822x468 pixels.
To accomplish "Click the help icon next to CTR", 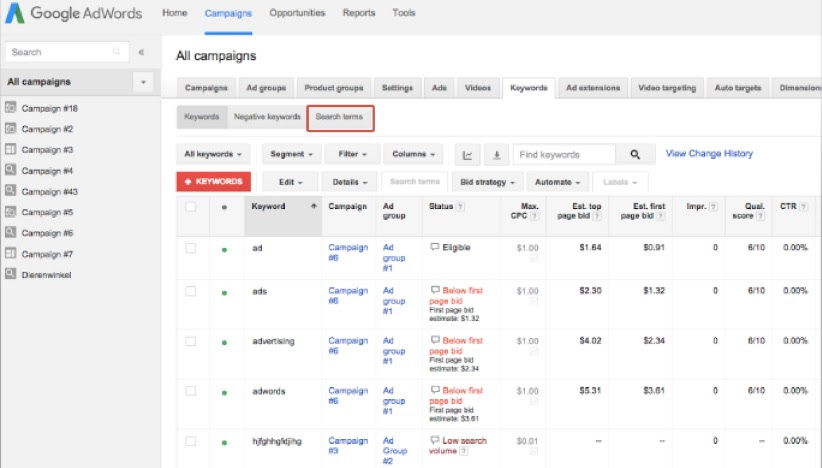I will pos(804,206).
